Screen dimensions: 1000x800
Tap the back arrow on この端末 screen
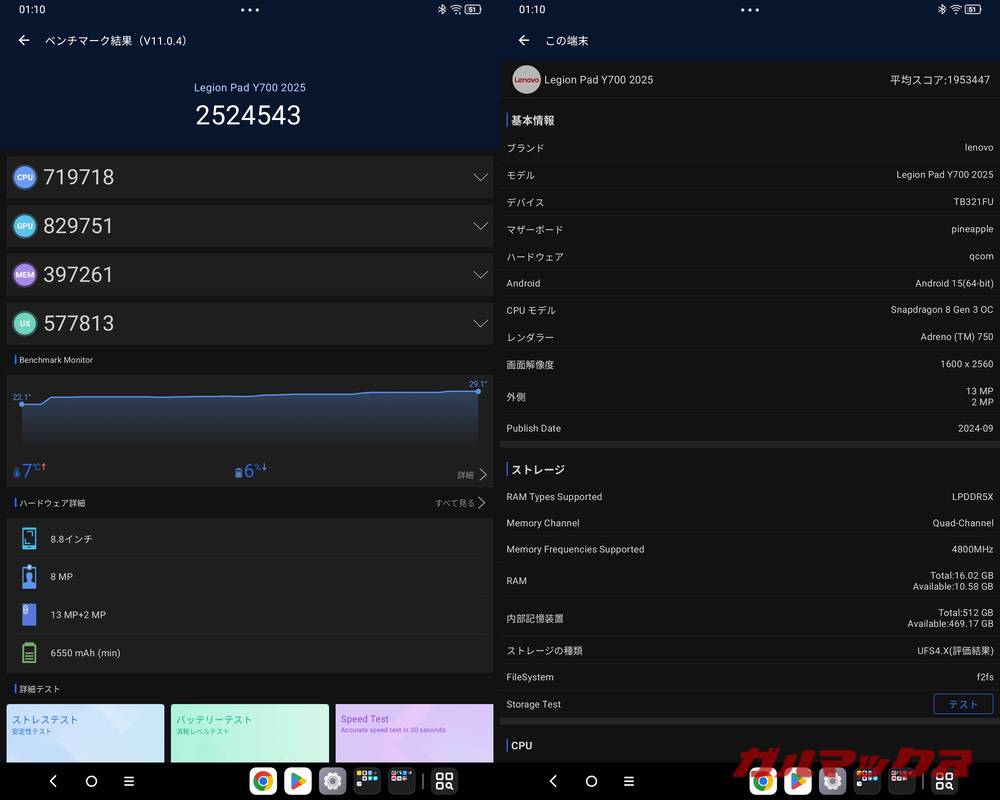[524, 40]
